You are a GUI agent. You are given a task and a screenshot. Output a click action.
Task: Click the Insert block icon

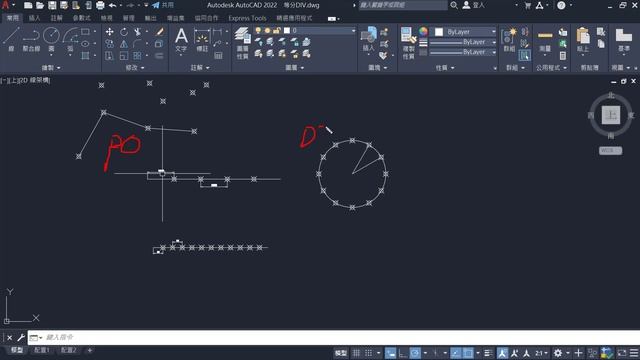pyautogui.click(x=369, y=39)
